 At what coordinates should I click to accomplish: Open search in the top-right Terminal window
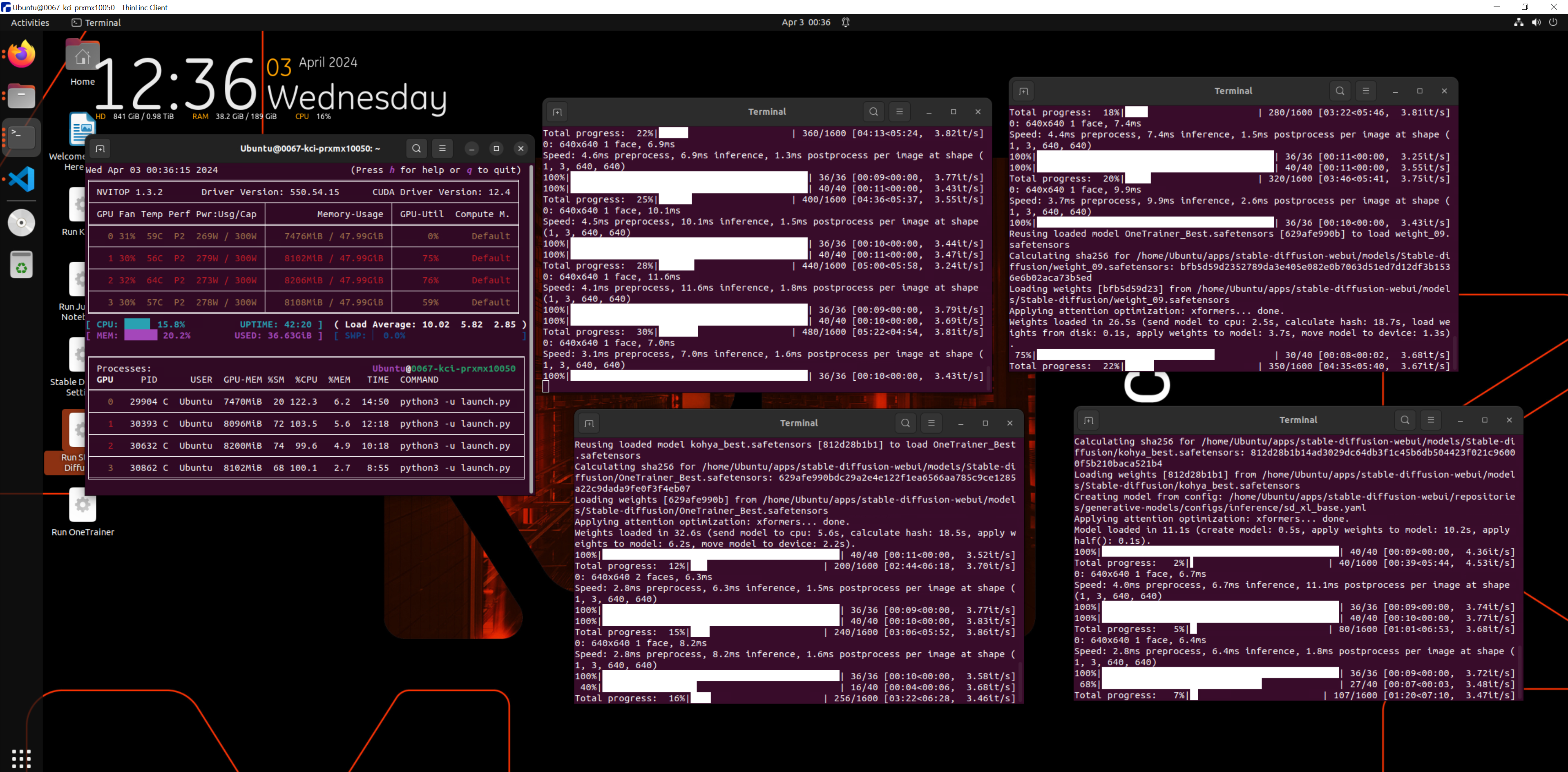click(1340, 90)
